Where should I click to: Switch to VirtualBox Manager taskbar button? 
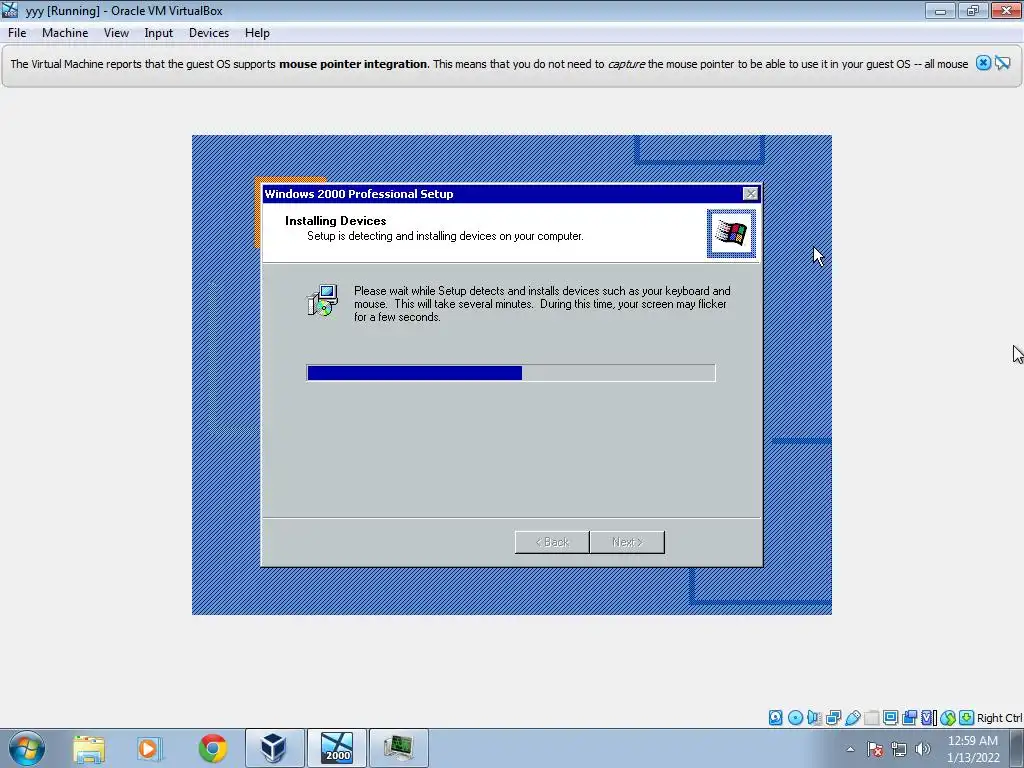click(274, 748)
